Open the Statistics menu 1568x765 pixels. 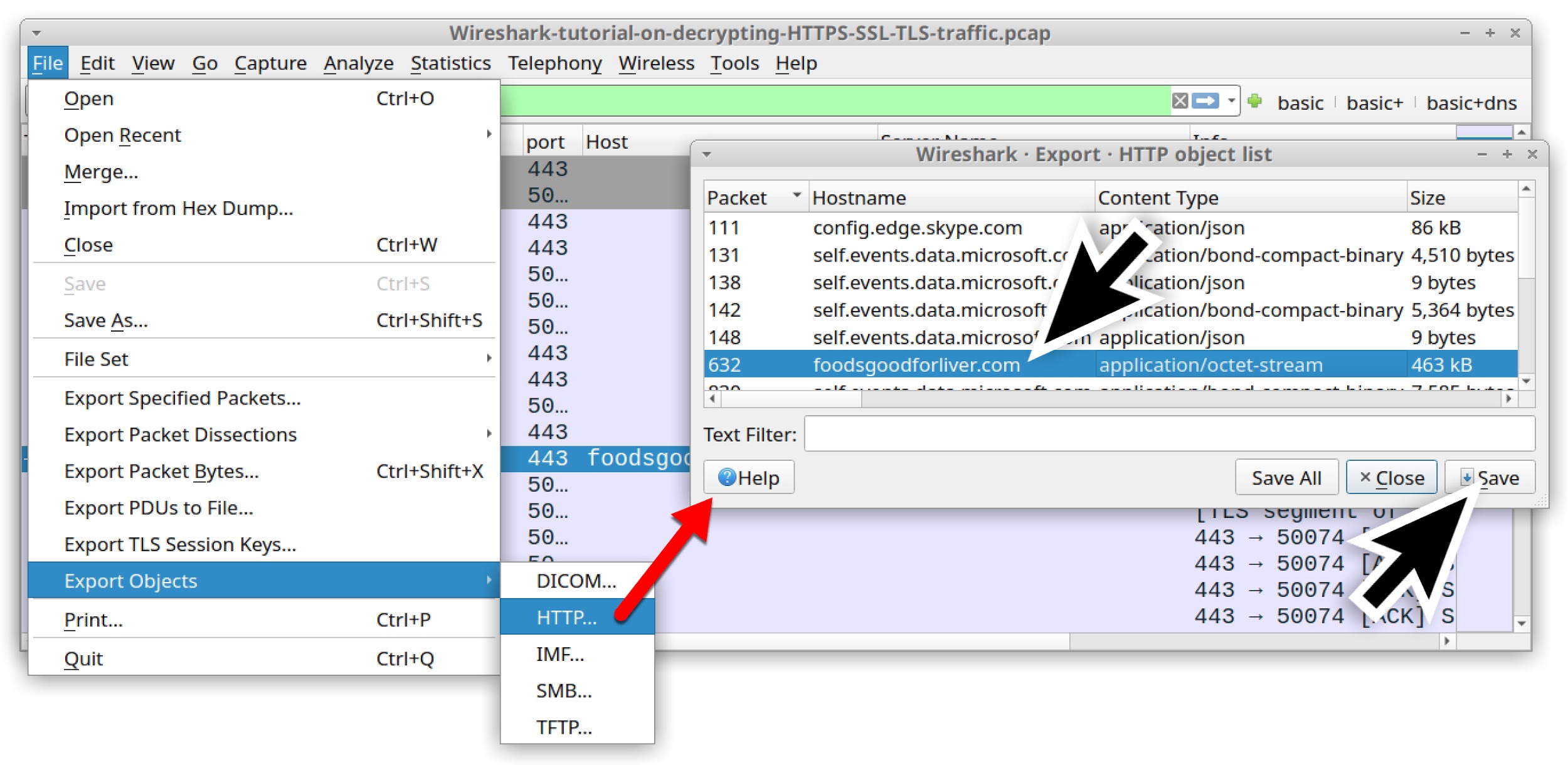click(x=450, y=63)
